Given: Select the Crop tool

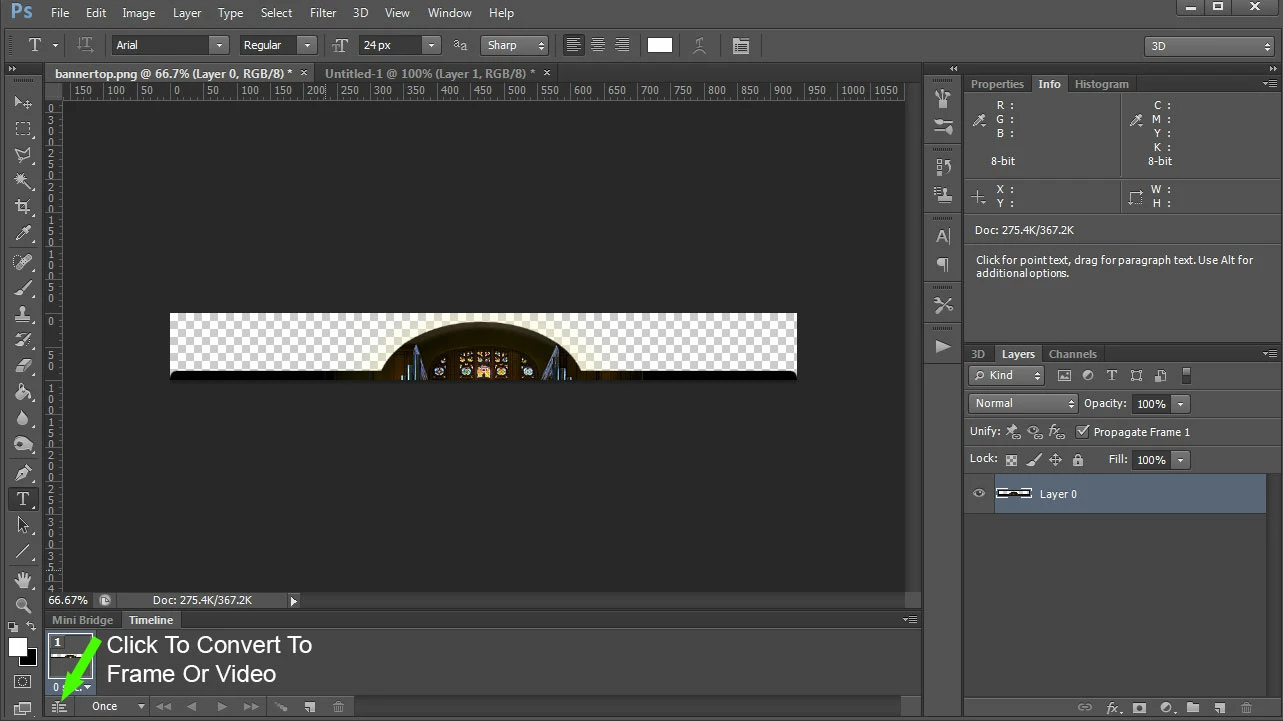Looking at the screenshot, I should 23,207.
